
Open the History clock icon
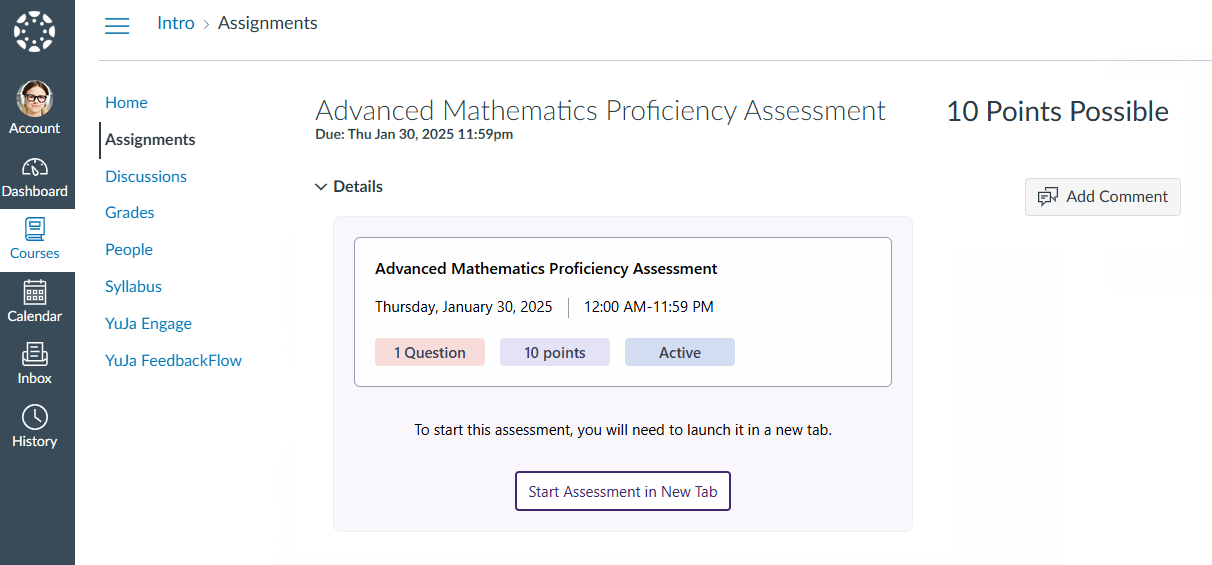click(x=35, y=417)
